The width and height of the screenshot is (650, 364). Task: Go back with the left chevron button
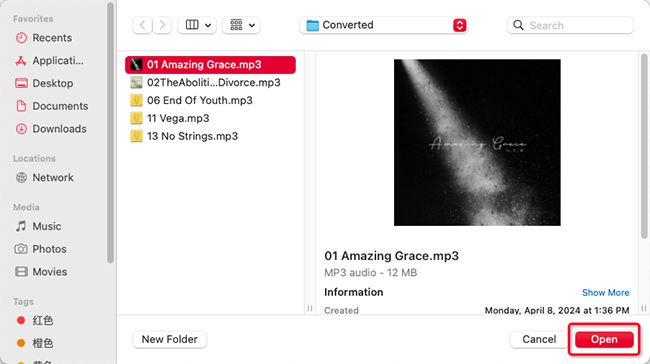[143, 25]
